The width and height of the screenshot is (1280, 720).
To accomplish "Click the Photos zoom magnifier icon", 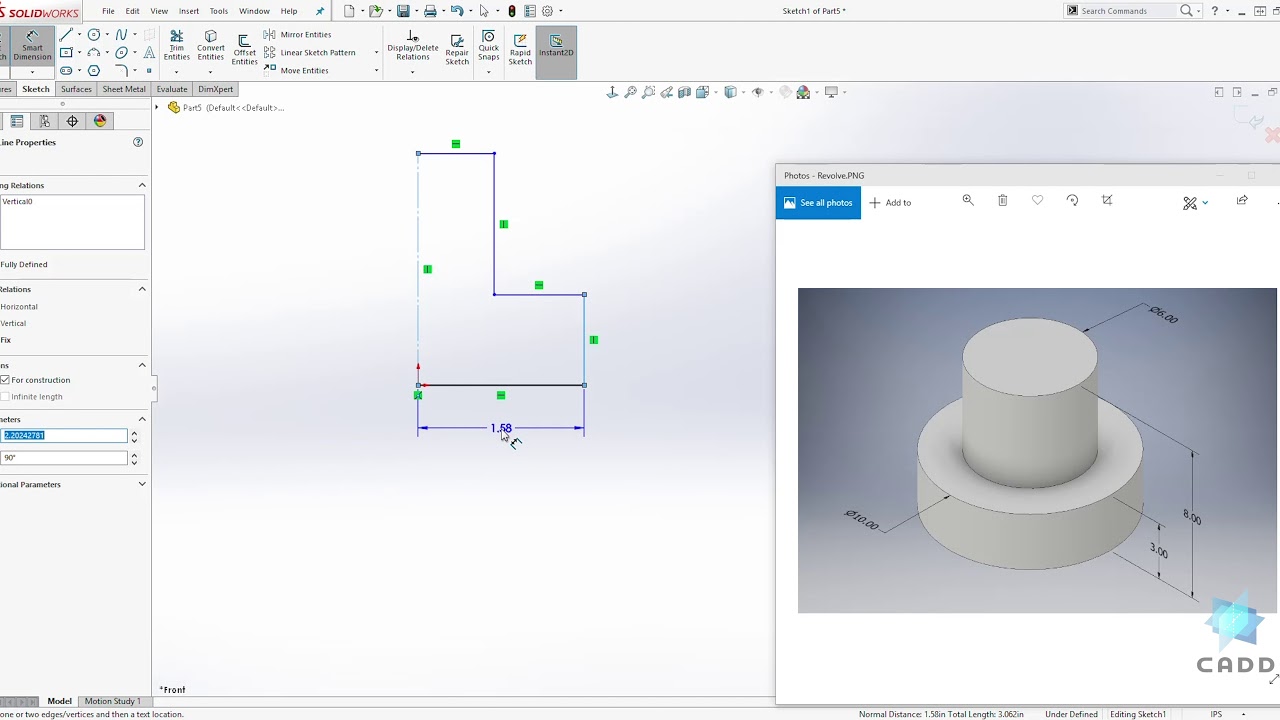I will [968, 200].
